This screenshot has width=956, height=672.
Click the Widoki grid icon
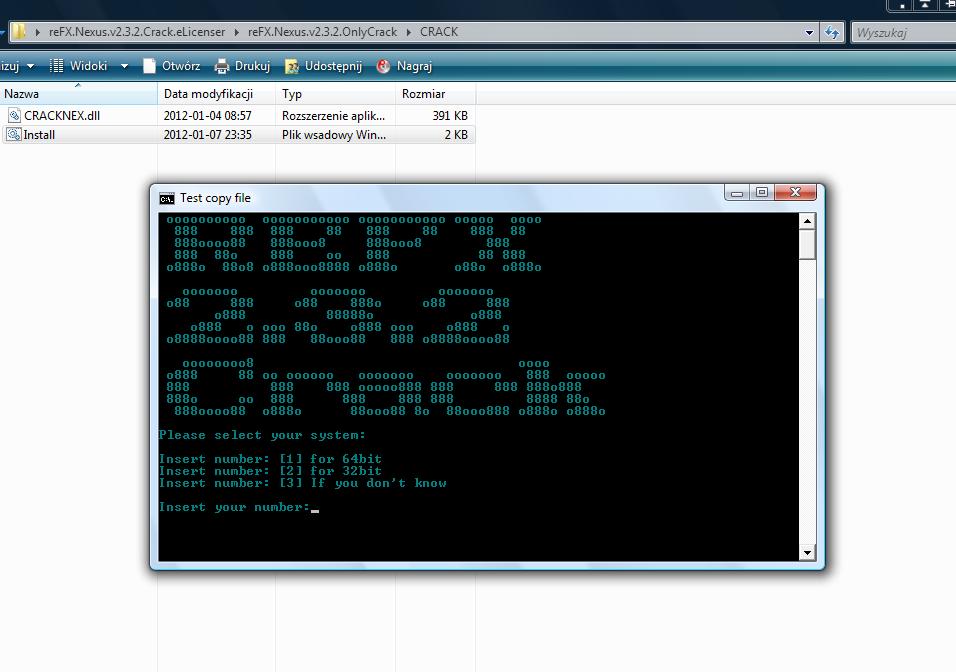pos(56,66)
